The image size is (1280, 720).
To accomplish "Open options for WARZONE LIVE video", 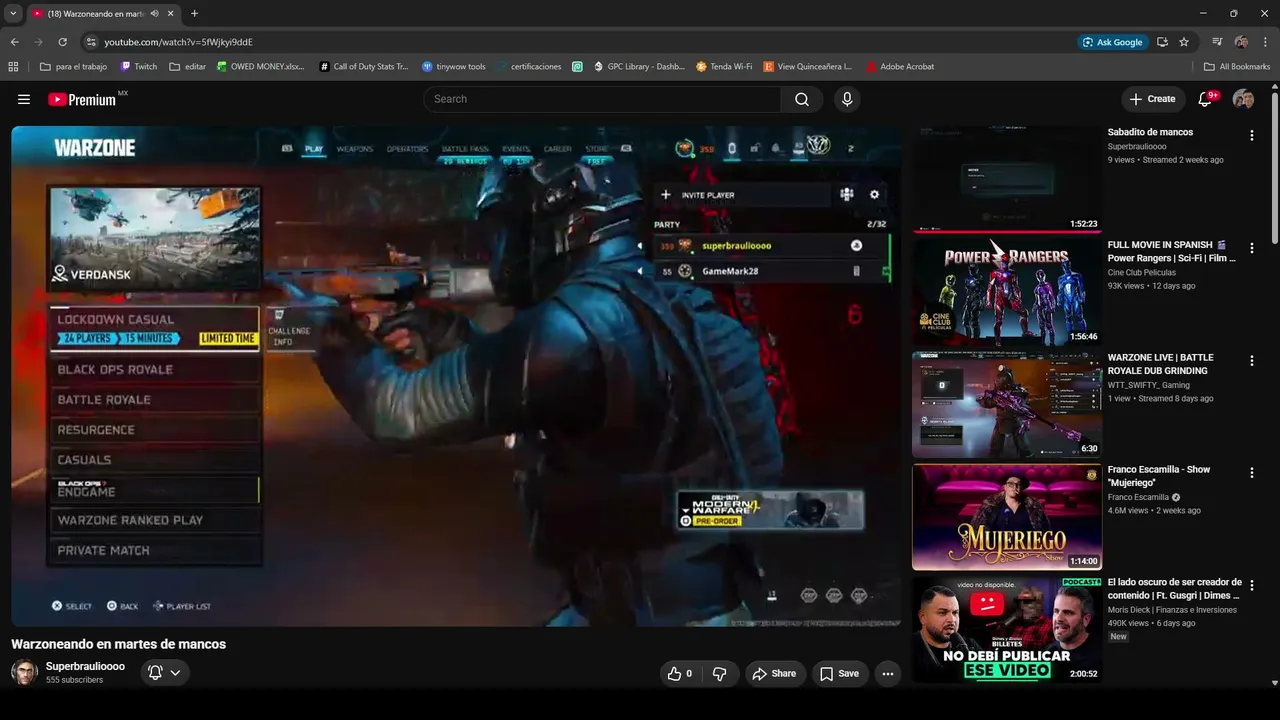I will pyautogui.click(x=1252, y=361).
